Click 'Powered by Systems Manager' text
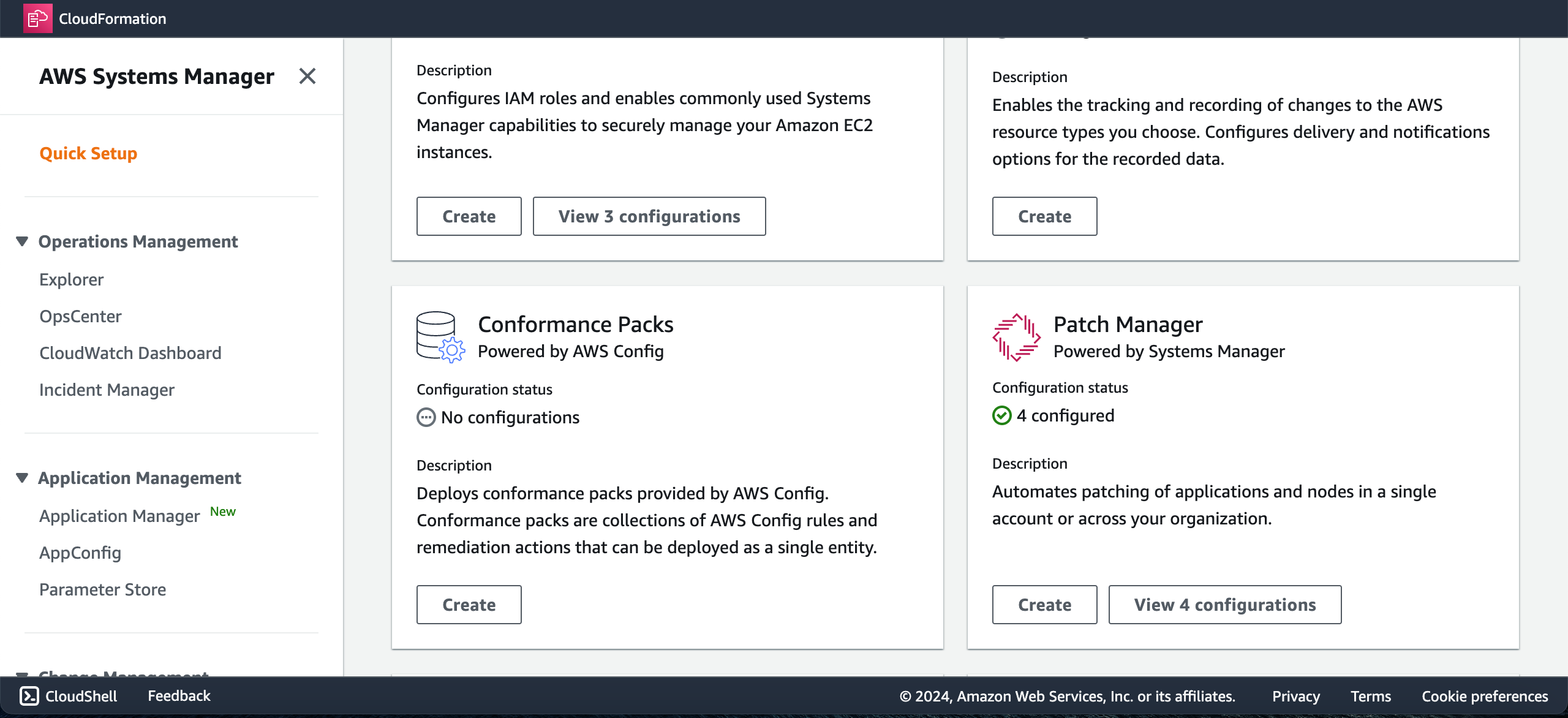Viewport: 1568px width, 718px height. pyautogui.click(x=1169, y=351)
